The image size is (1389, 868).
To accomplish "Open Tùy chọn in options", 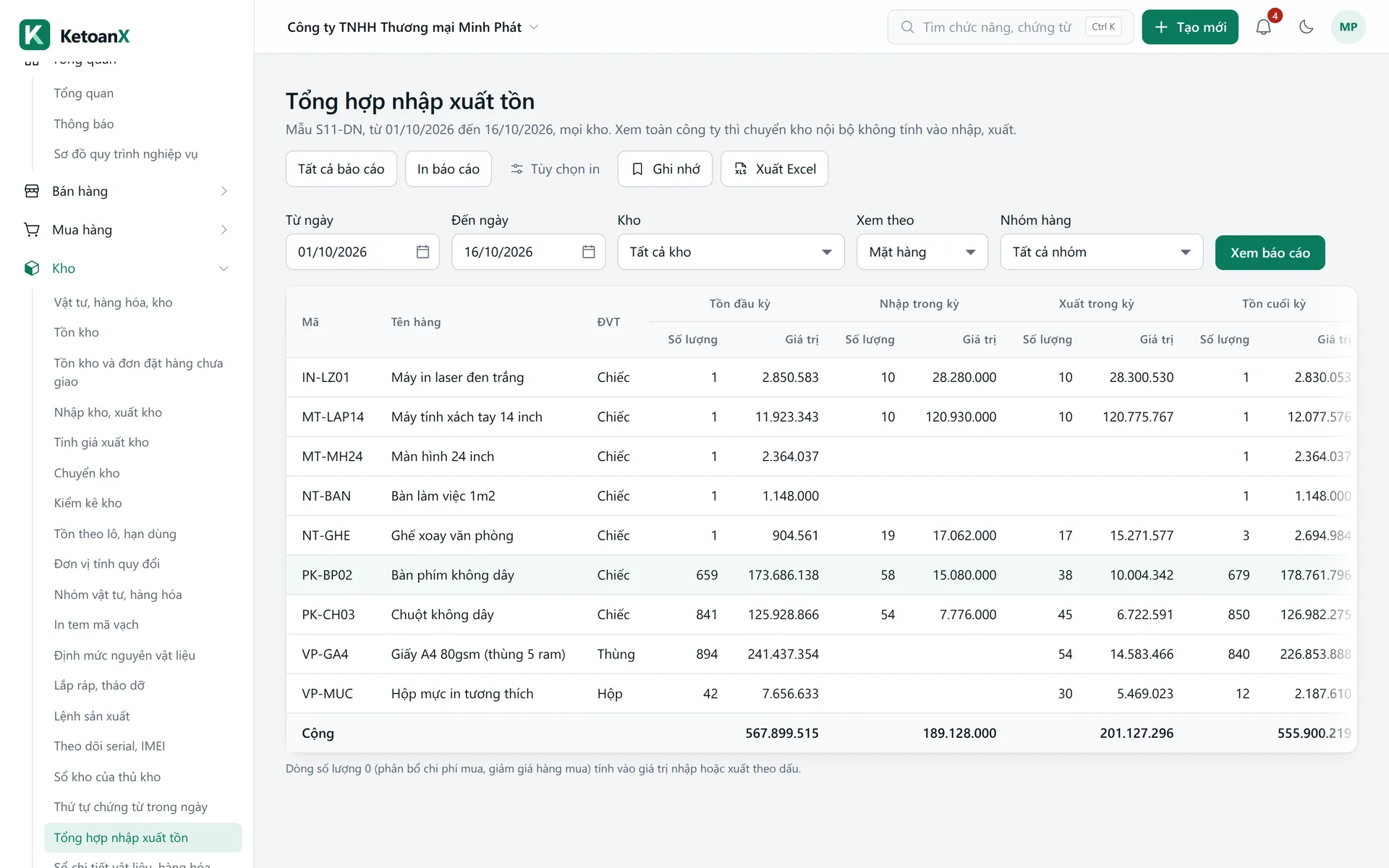I will pos(555,169).
